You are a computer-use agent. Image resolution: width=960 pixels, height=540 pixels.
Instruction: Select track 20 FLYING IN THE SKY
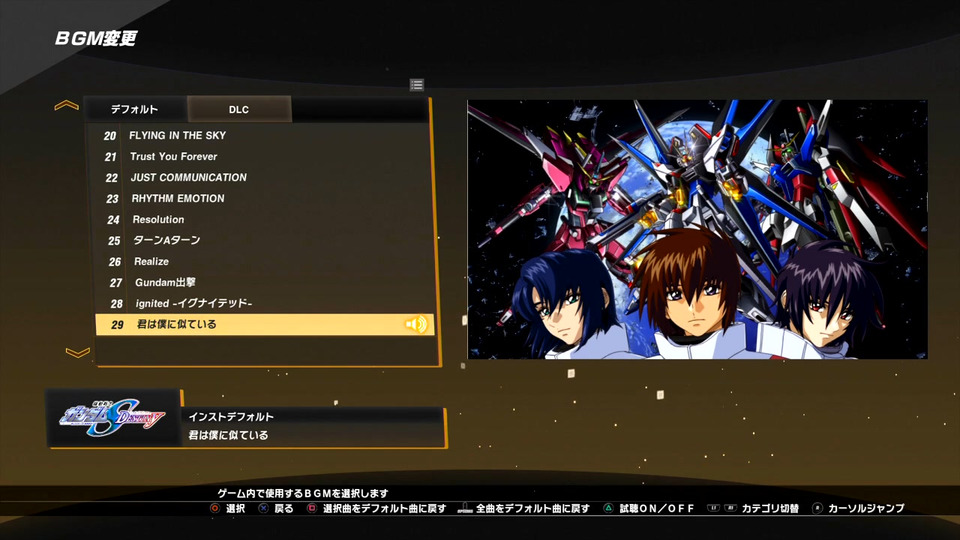pos(260,135)
